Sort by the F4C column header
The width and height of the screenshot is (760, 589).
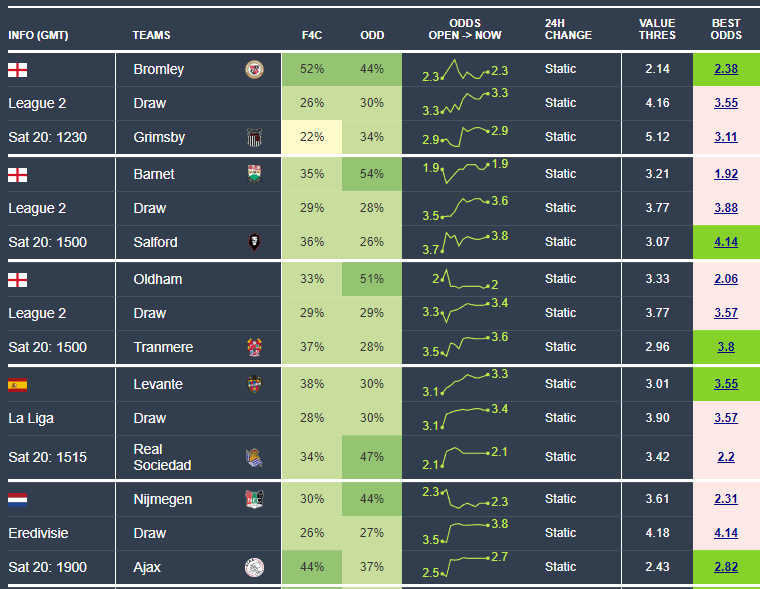click(311, 36)
